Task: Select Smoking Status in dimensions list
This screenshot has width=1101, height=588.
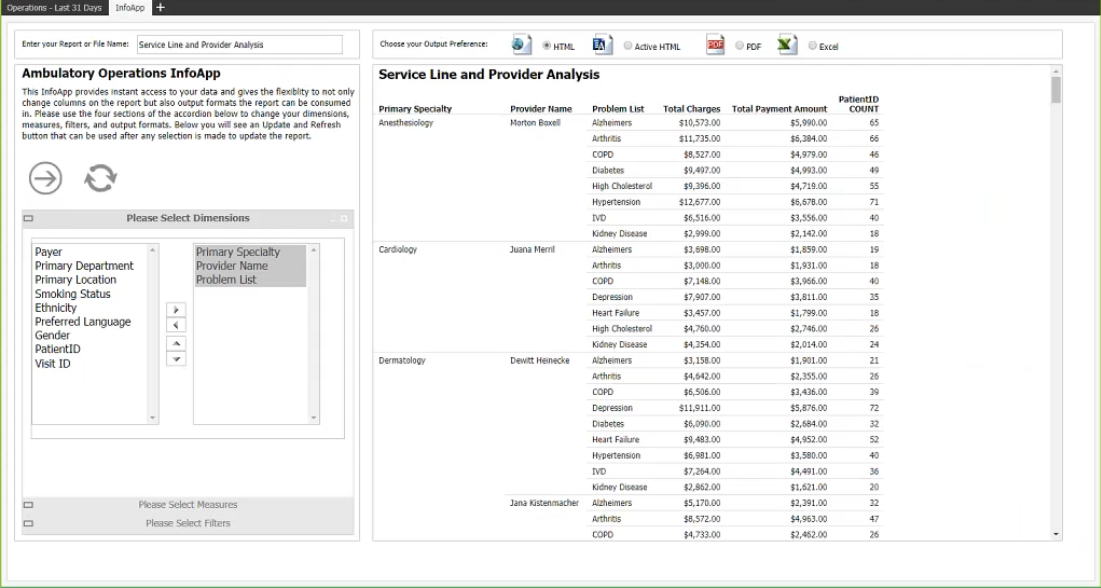Action: 72,294
